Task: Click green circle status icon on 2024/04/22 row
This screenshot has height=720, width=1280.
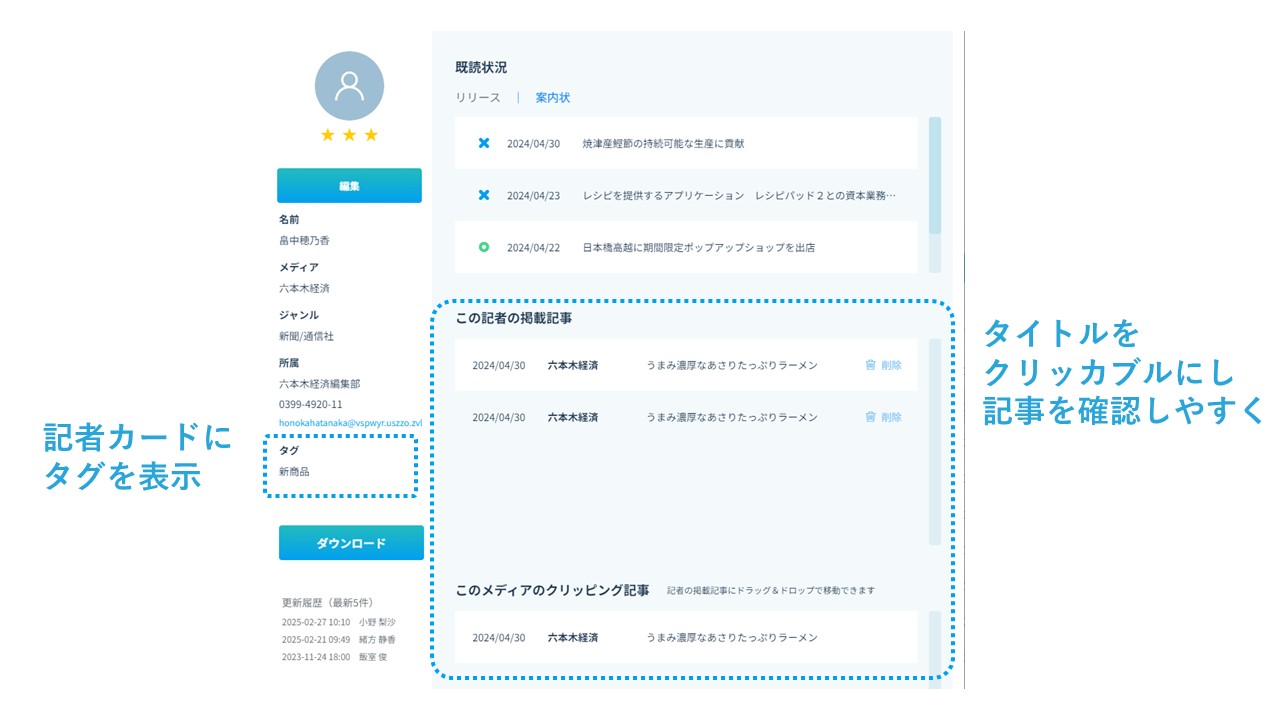Action: coord(484,247)
